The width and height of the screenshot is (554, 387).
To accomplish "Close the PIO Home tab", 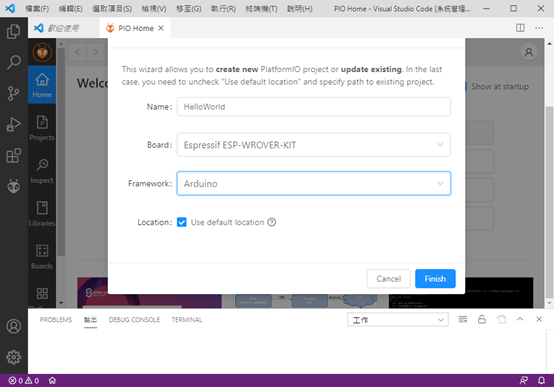I will pyautogui.click(x=161, y=28).
